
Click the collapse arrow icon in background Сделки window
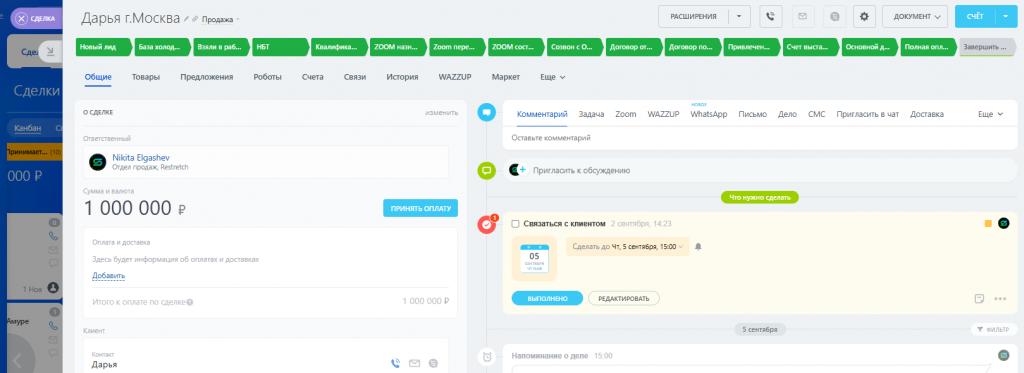[50, 53]
